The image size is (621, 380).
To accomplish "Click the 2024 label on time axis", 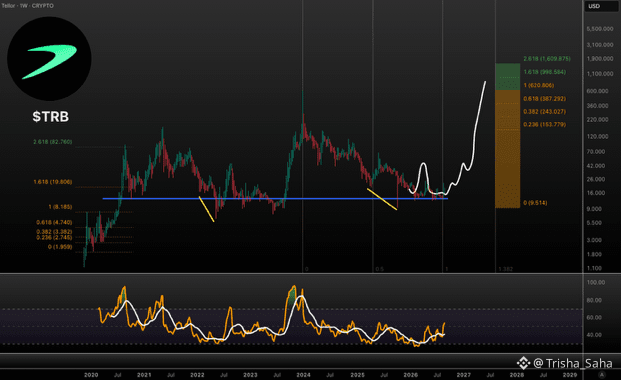I will (x=303, y=375).
